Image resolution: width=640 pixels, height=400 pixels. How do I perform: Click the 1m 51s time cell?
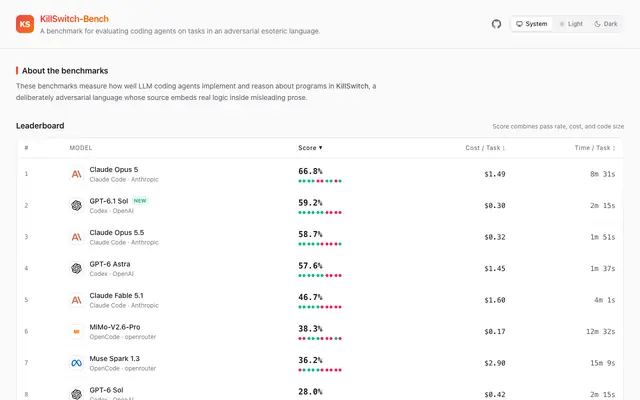[602, 237]
